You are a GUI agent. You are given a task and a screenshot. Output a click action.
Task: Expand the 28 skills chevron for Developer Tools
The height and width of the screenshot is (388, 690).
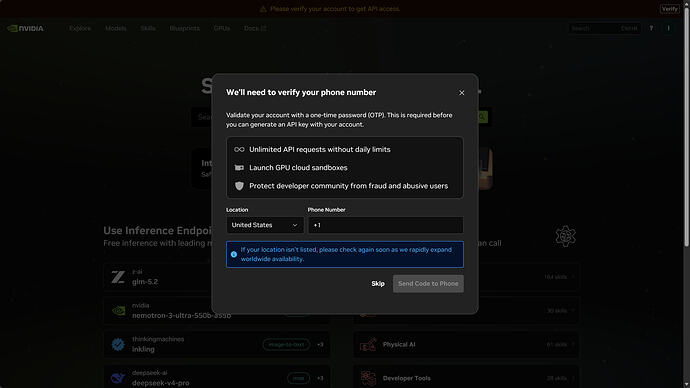click(x=573, y=378)
